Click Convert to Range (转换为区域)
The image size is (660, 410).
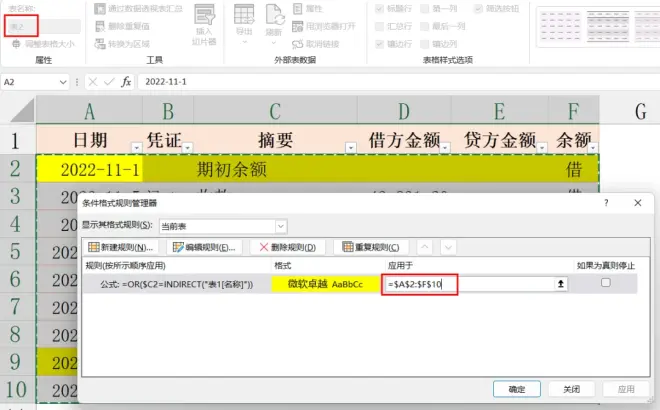[122, 44]
